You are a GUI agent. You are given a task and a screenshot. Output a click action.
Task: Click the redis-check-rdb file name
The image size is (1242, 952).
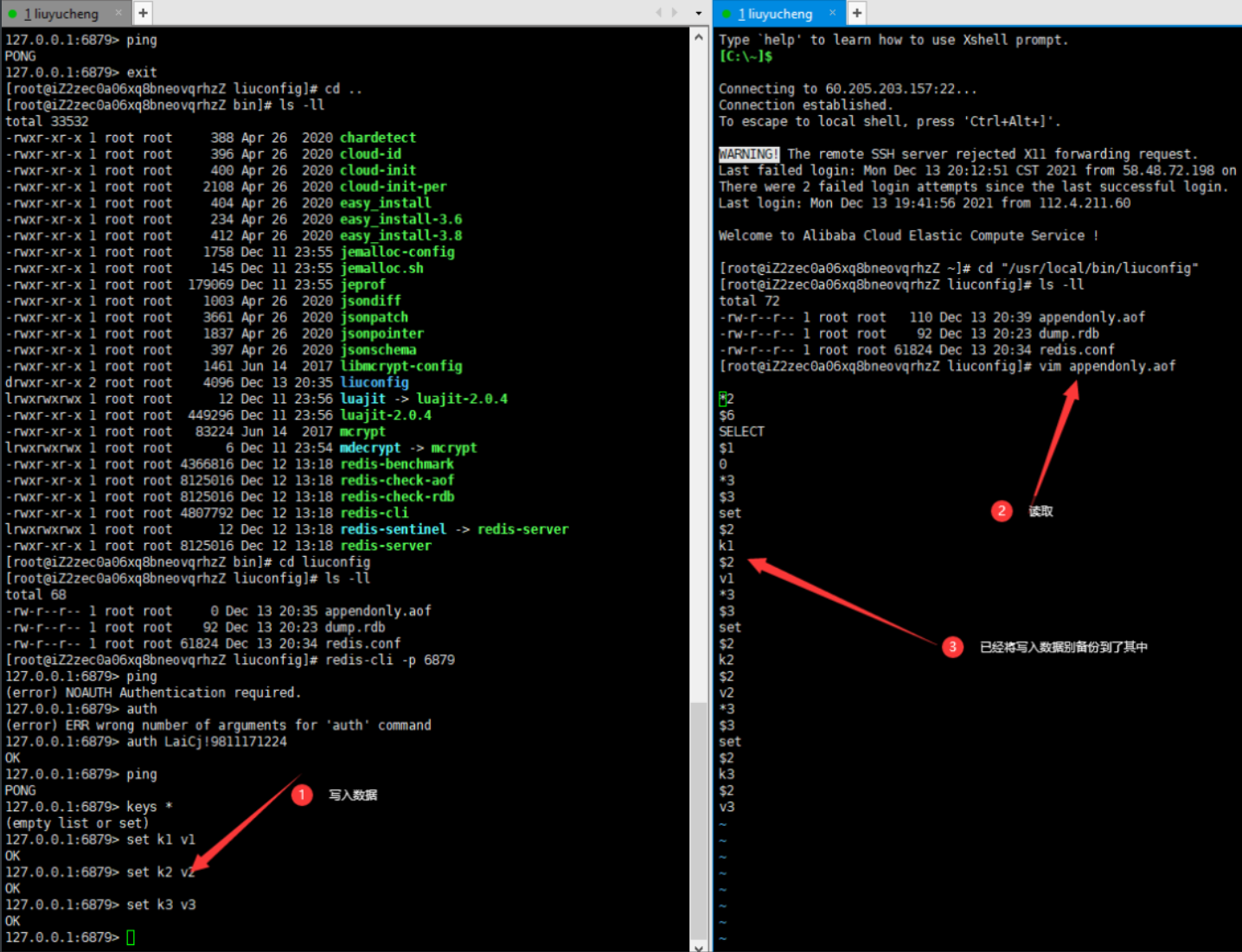(x=397, y=497)
